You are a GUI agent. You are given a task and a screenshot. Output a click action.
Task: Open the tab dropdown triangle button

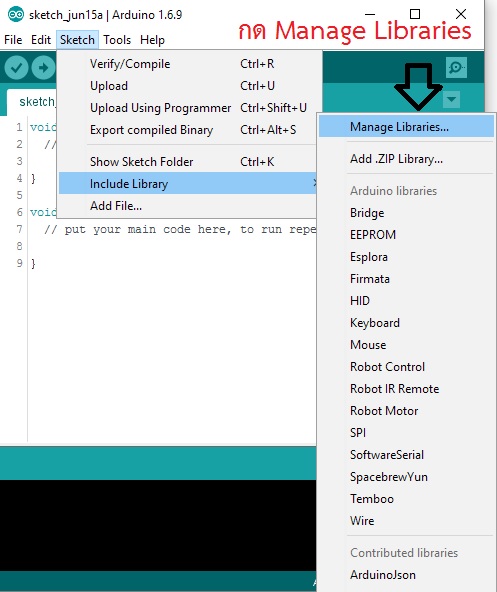(x=451, y=100)
